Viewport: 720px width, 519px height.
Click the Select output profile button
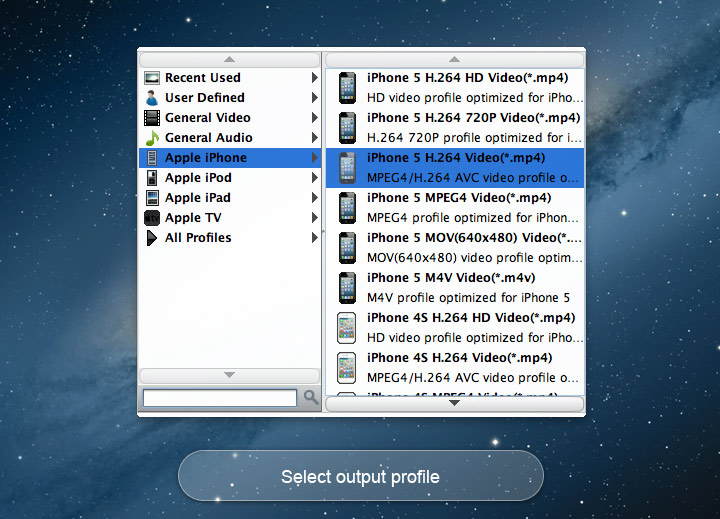[x=361, y=476]
